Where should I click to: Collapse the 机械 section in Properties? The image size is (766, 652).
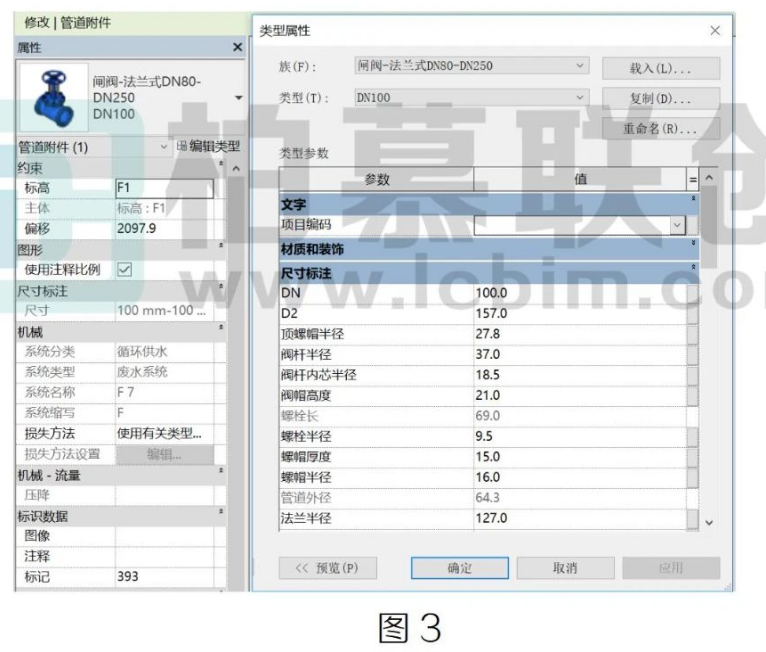(x=221, y=327)
